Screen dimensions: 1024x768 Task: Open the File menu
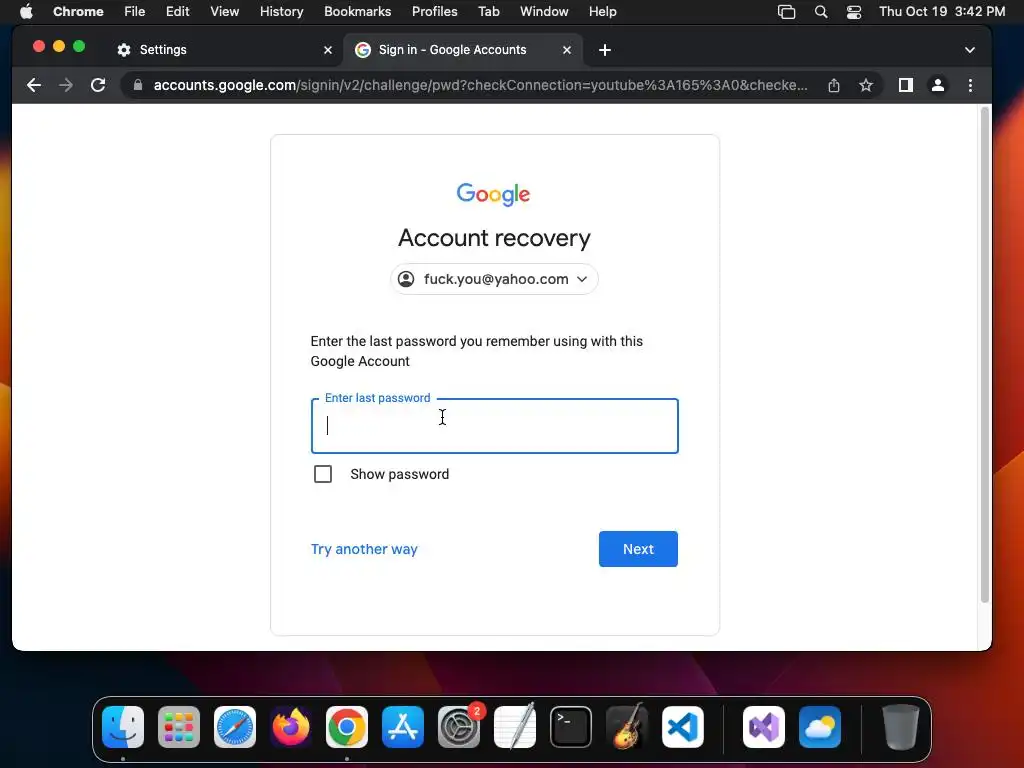(135, 12)
